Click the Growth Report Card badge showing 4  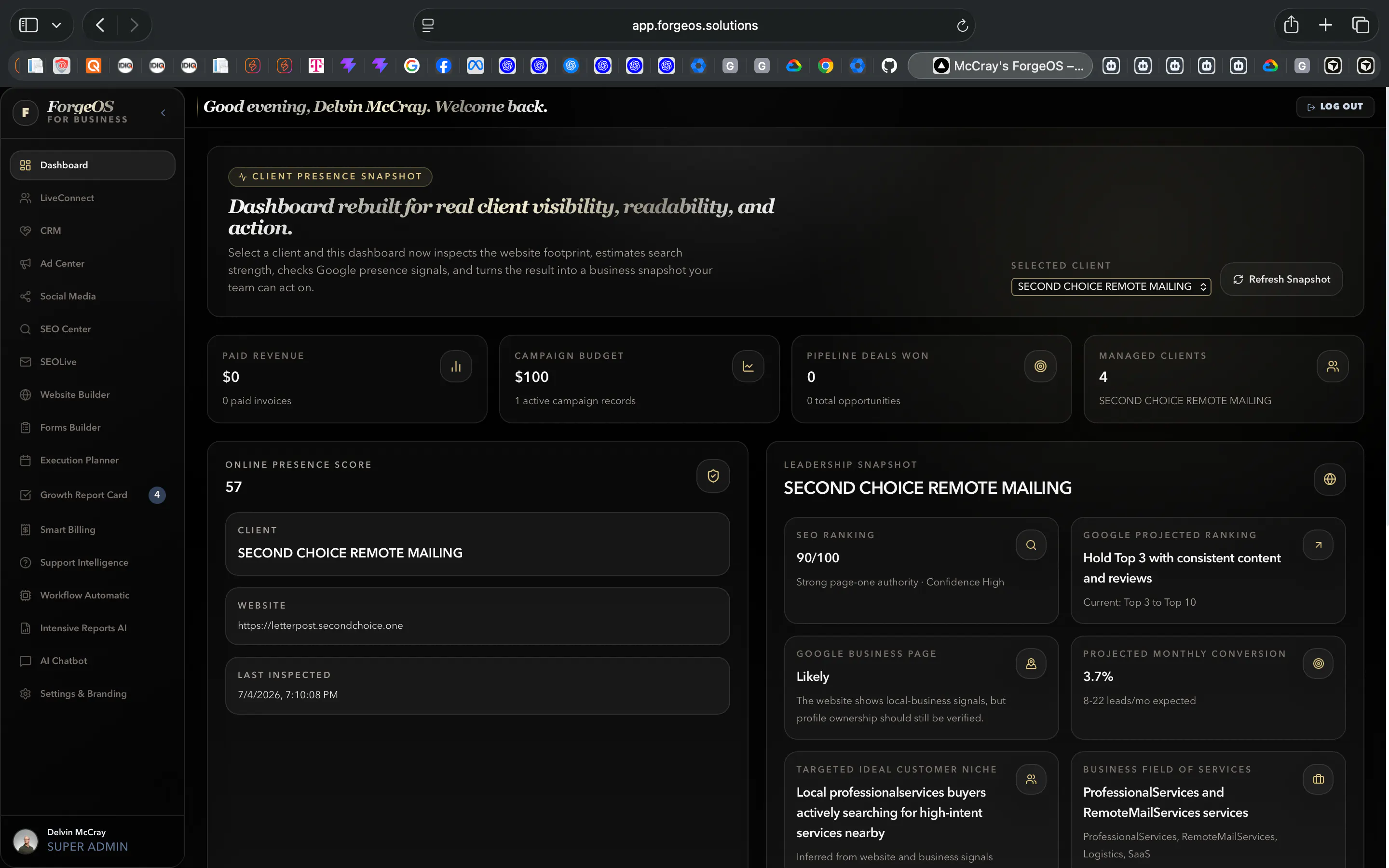[157, 495]
